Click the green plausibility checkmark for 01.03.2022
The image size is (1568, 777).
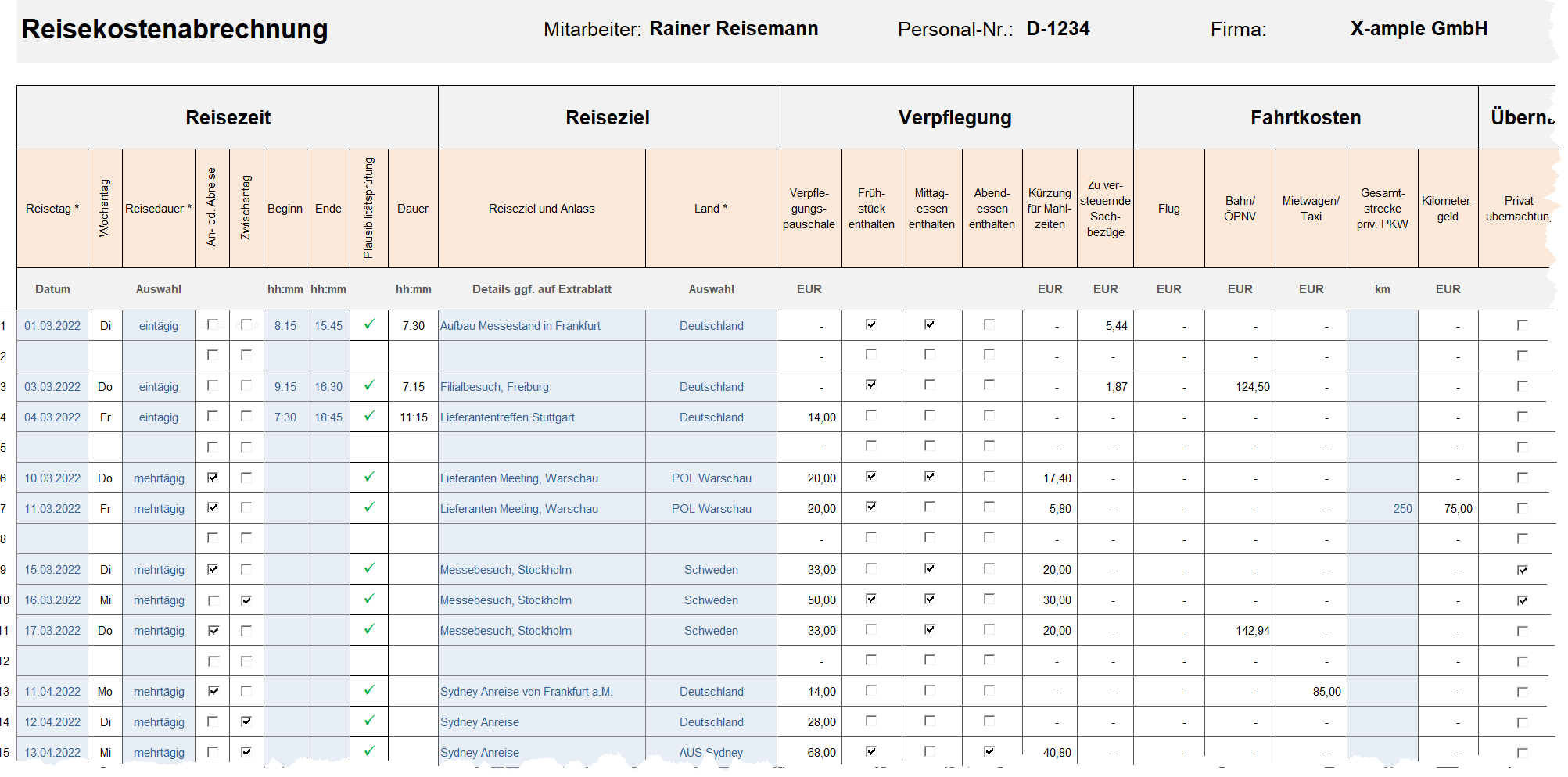[369, 324]
